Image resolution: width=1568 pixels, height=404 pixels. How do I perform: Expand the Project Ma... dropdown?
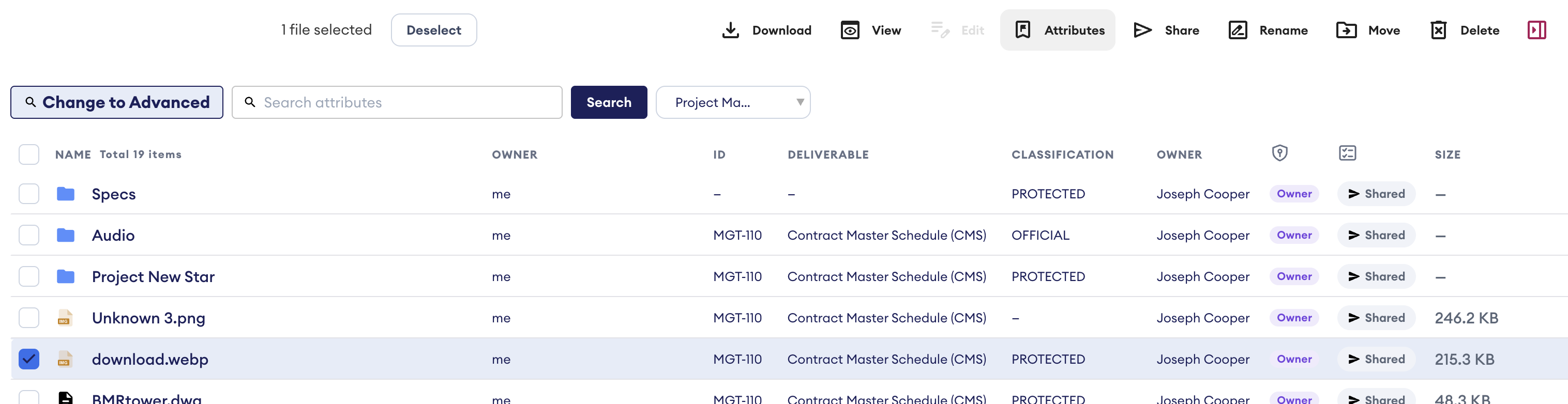point(733,102)
